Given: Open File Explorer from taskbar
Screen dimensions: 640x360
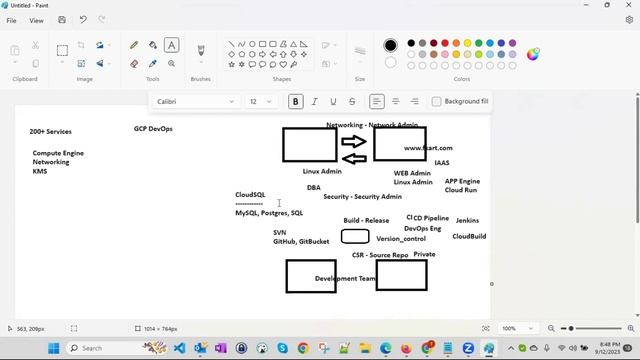Looking at the screenshot, I should point(364,348).
